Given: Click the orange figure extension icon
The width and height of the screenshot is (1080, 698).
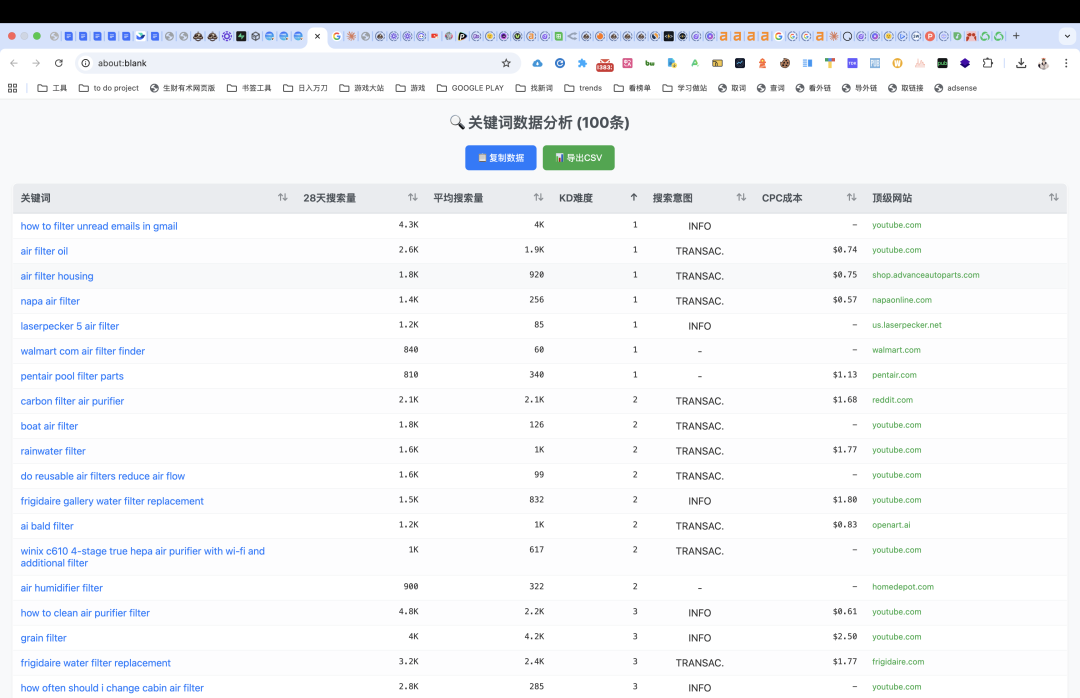Looking at the screenshot, I should (762, 63).
